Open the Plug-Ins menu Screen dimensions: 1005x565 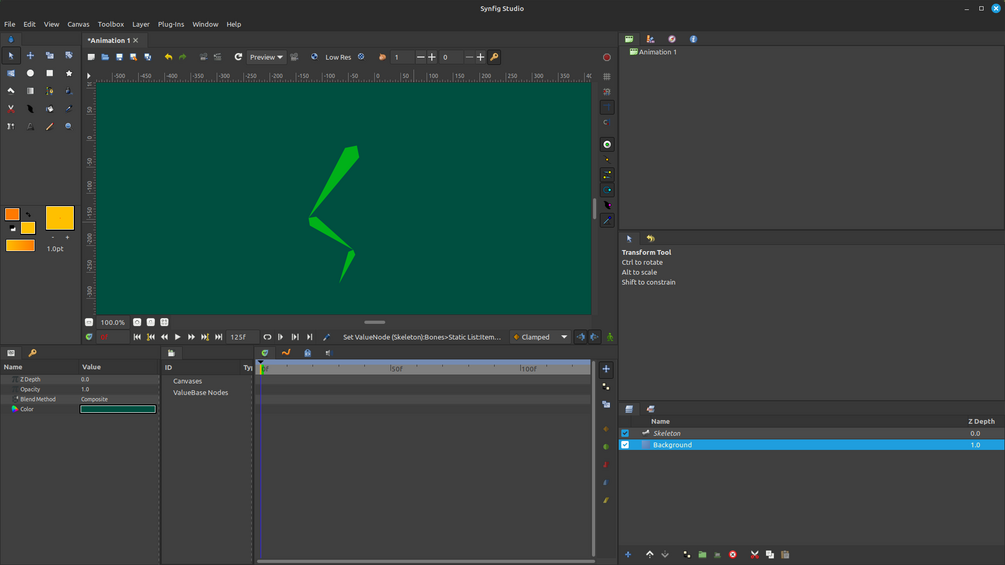(170, 24)
